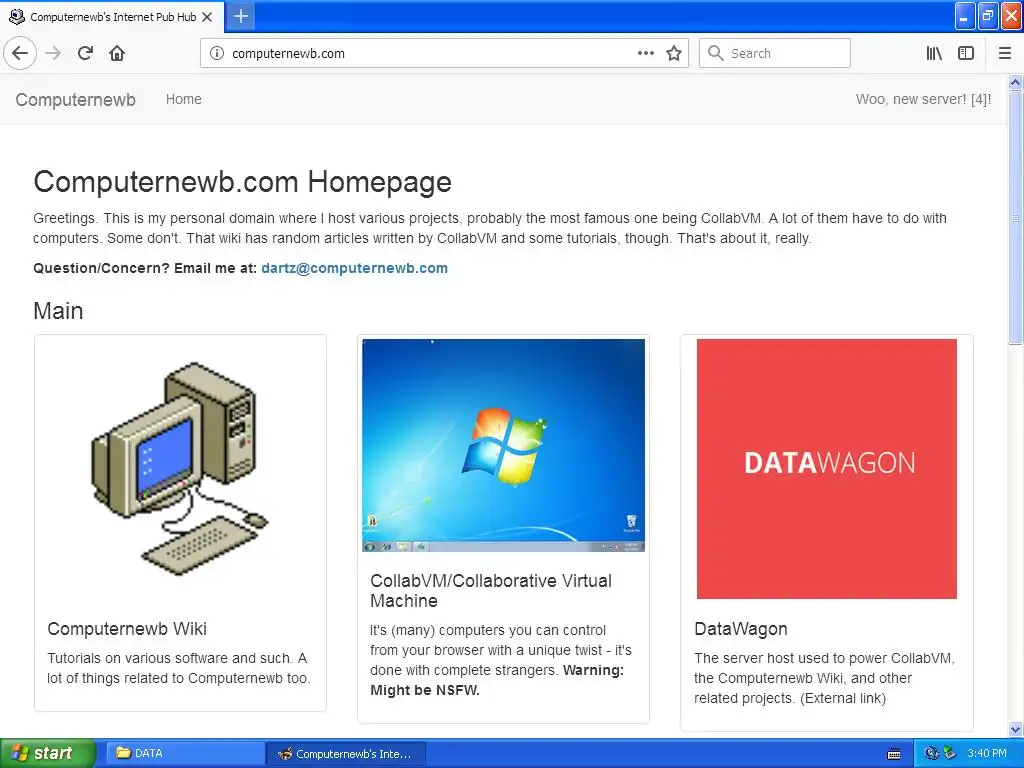Click the Home navigation item
Image resolution: width=1024 pixels, height=768 pixels.
[x=184, y=99]
